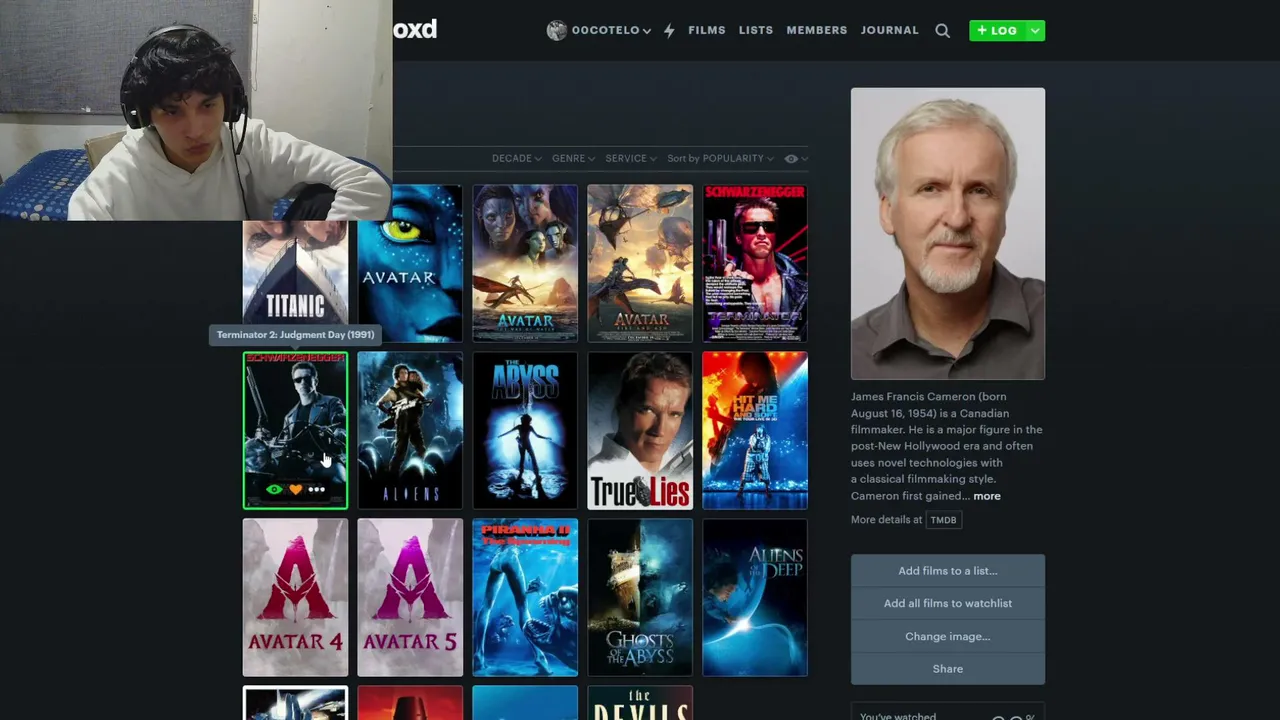Open the SERVICE filter dropdown
1280x720 pixels.
click(x=631, y=159)
